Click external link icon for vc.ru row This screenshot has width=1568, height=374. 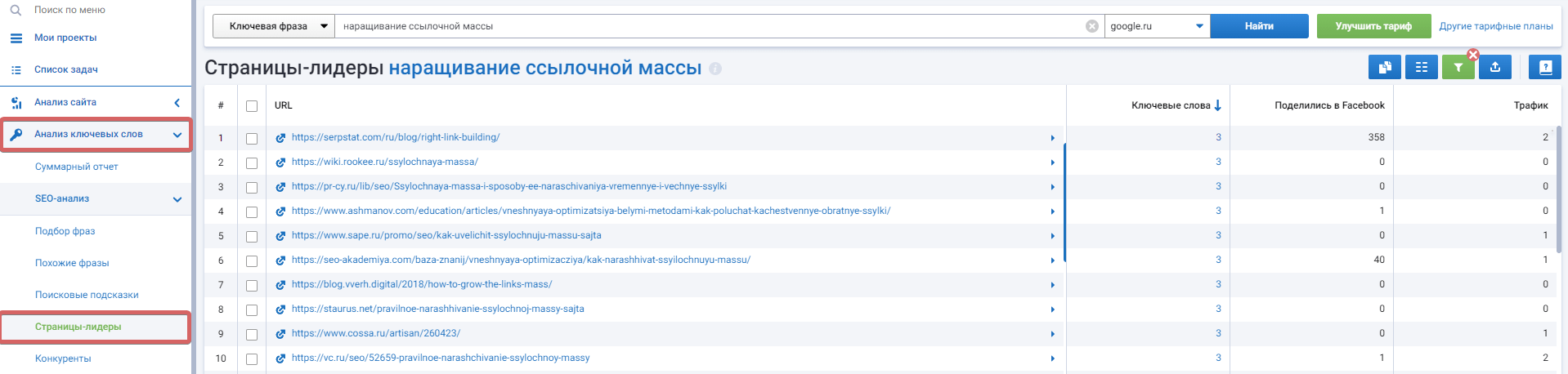point(280,358)
